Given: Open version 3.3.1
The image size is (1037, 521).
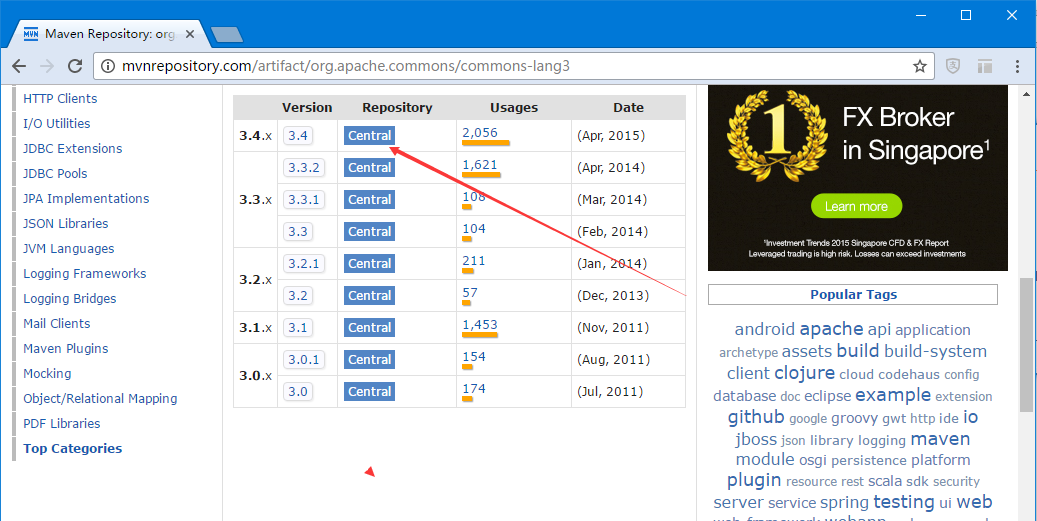Looking at the screenshot, I should point(304,200).
